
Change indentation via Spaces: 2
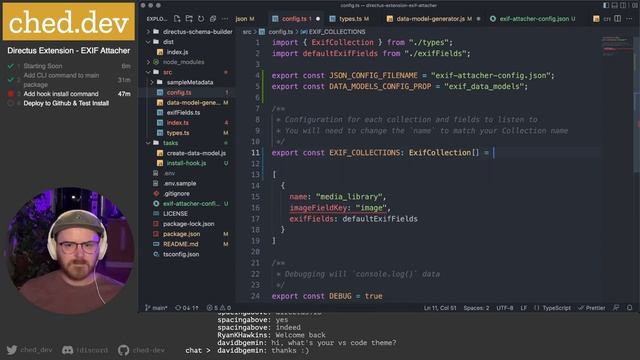[476, 308]
